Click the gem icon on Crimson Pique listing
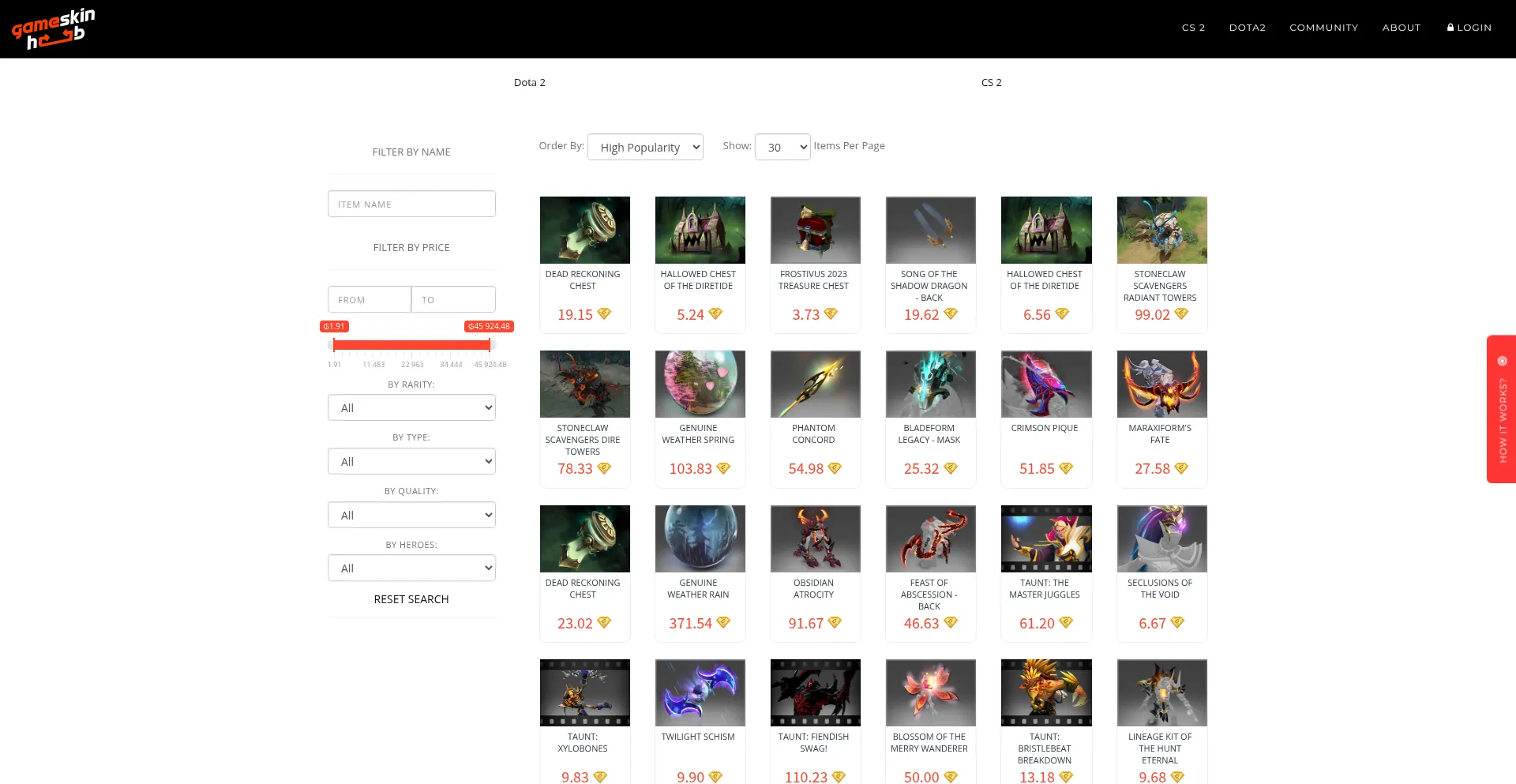The image size is (1516, 784). click(1066, 469)
